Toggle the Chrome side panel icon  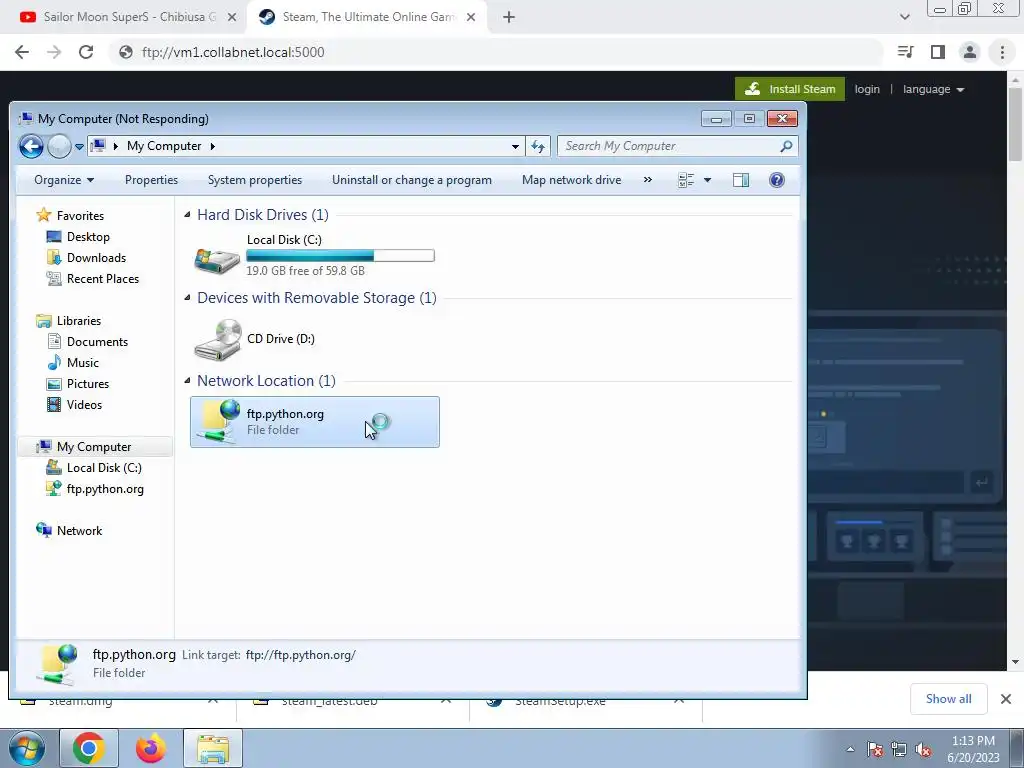click(x=938, y=52)
